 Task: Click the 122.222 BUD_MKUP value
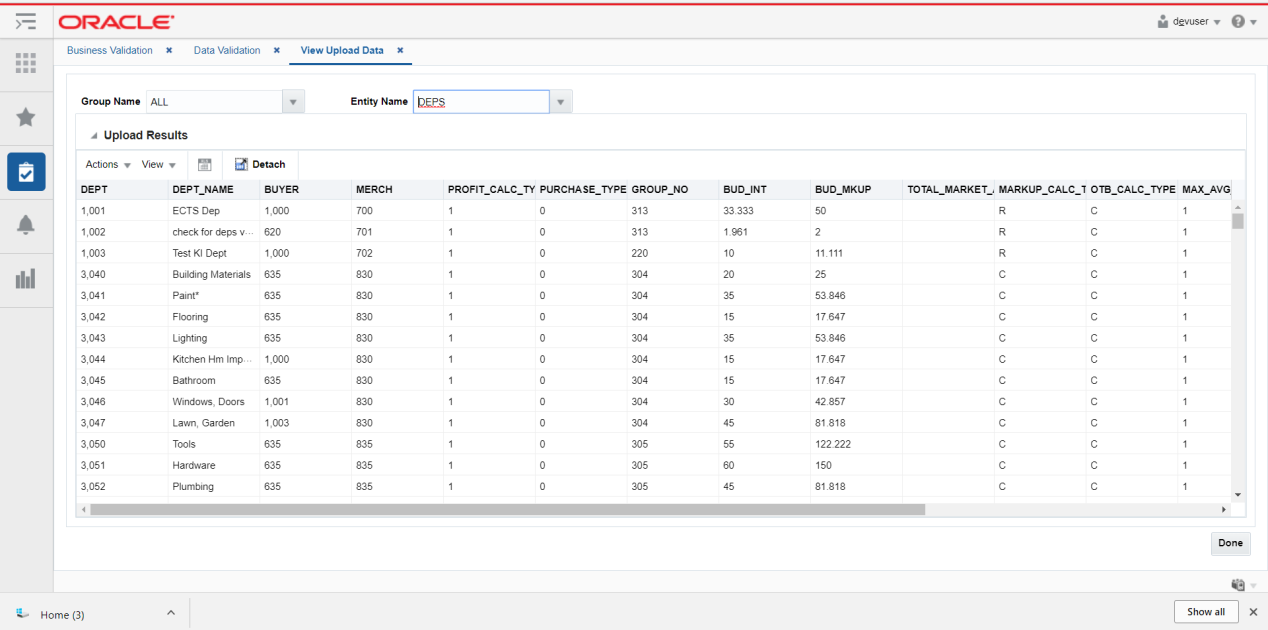tap(833, 444)
